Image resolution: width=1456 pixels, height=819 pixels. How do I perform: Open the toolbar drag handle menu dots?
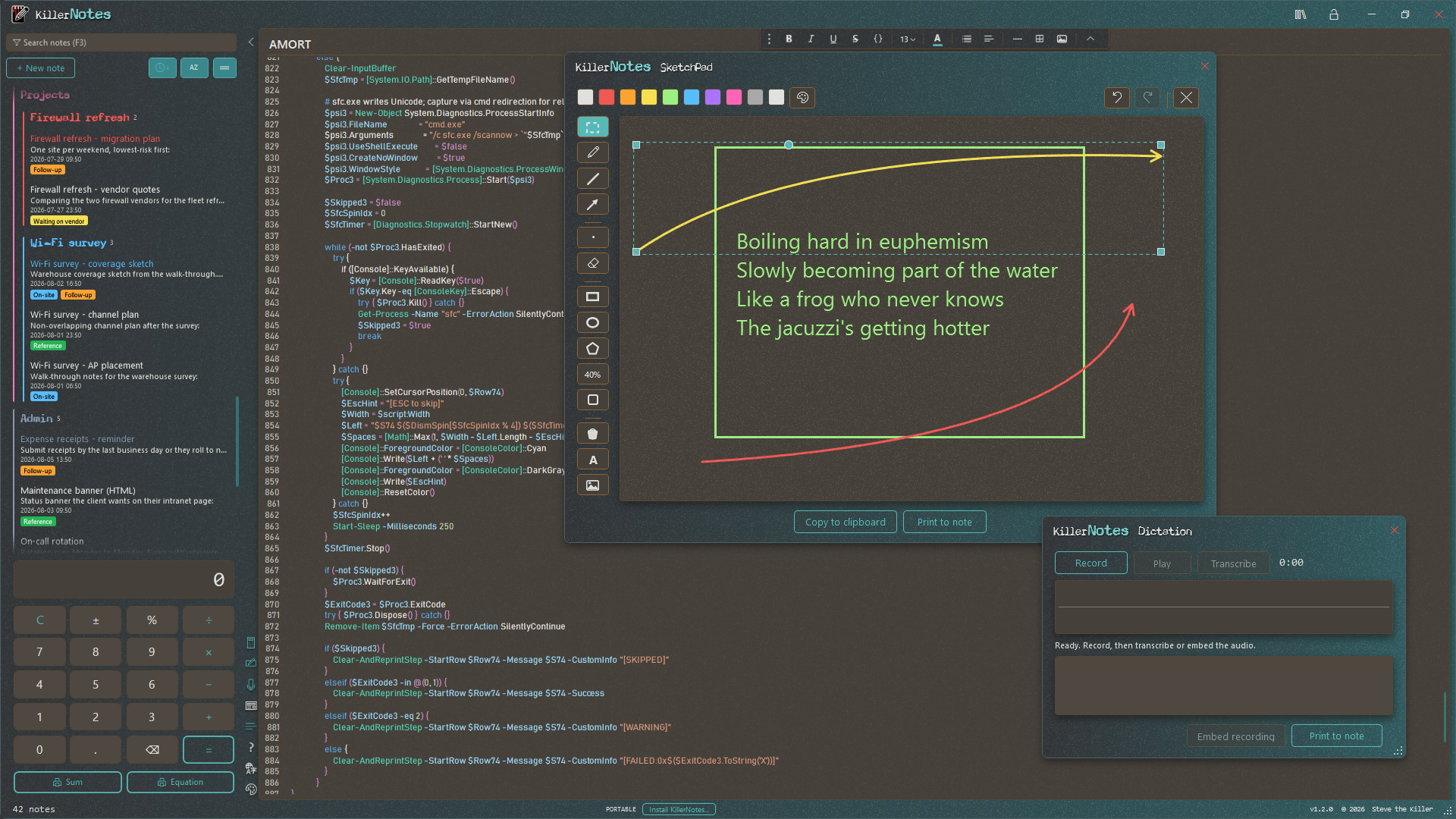[x=769, y=39]
